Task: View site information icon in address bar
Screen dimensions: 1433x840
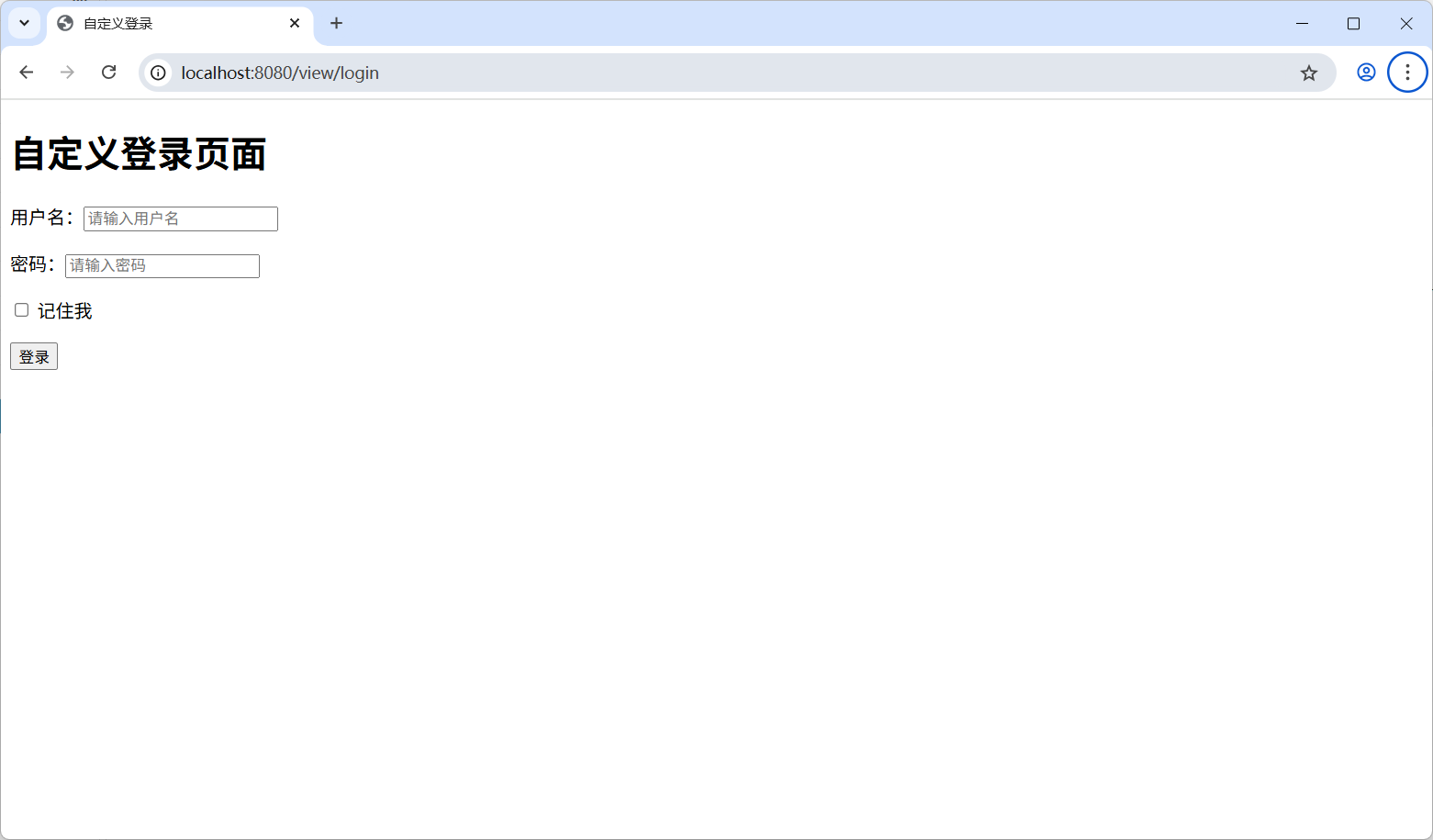Action: [159, 73]
